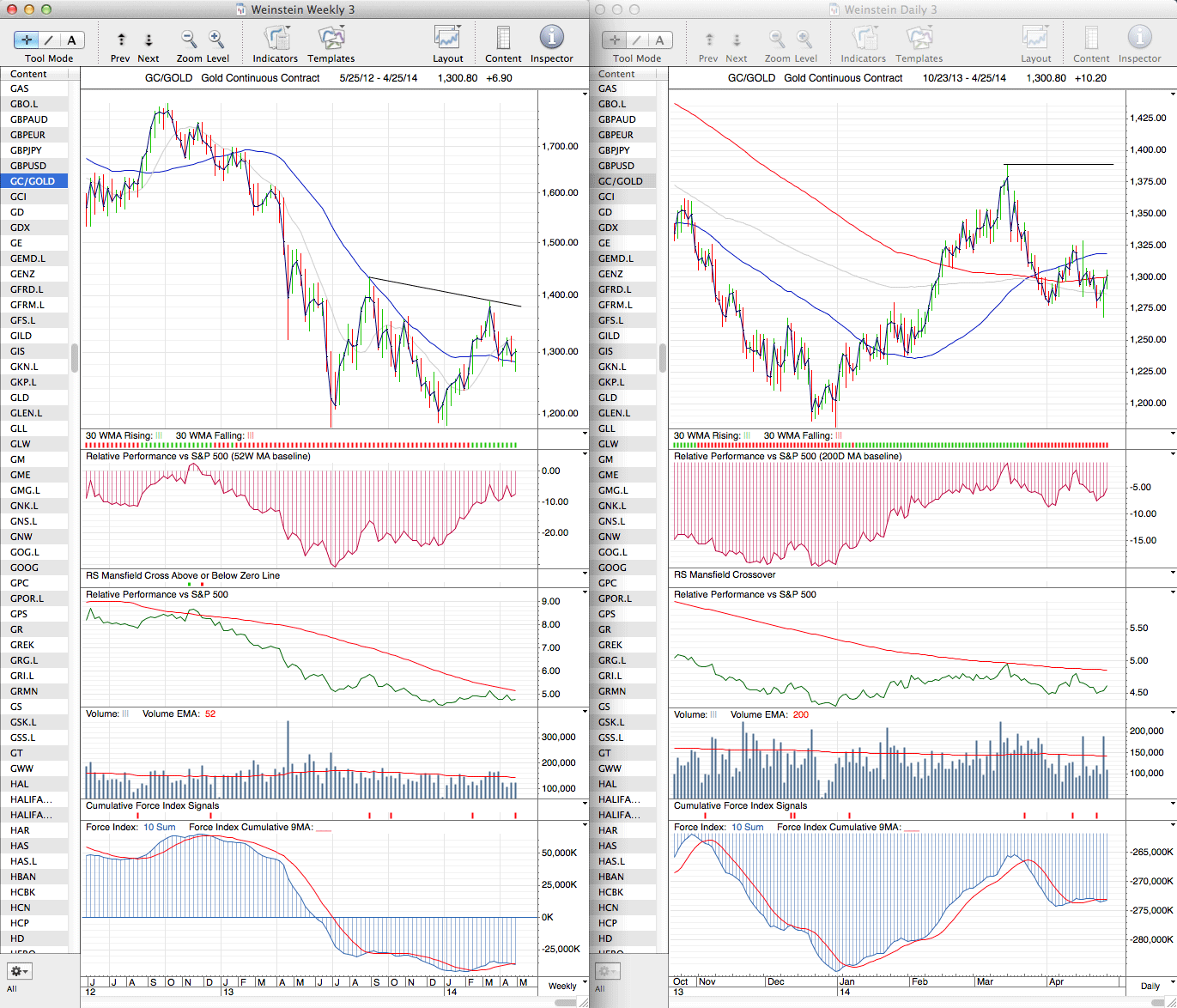Activate the text annotation tool in Tool Mode
Viewport: 1177px width, 1008px height.
71,40
